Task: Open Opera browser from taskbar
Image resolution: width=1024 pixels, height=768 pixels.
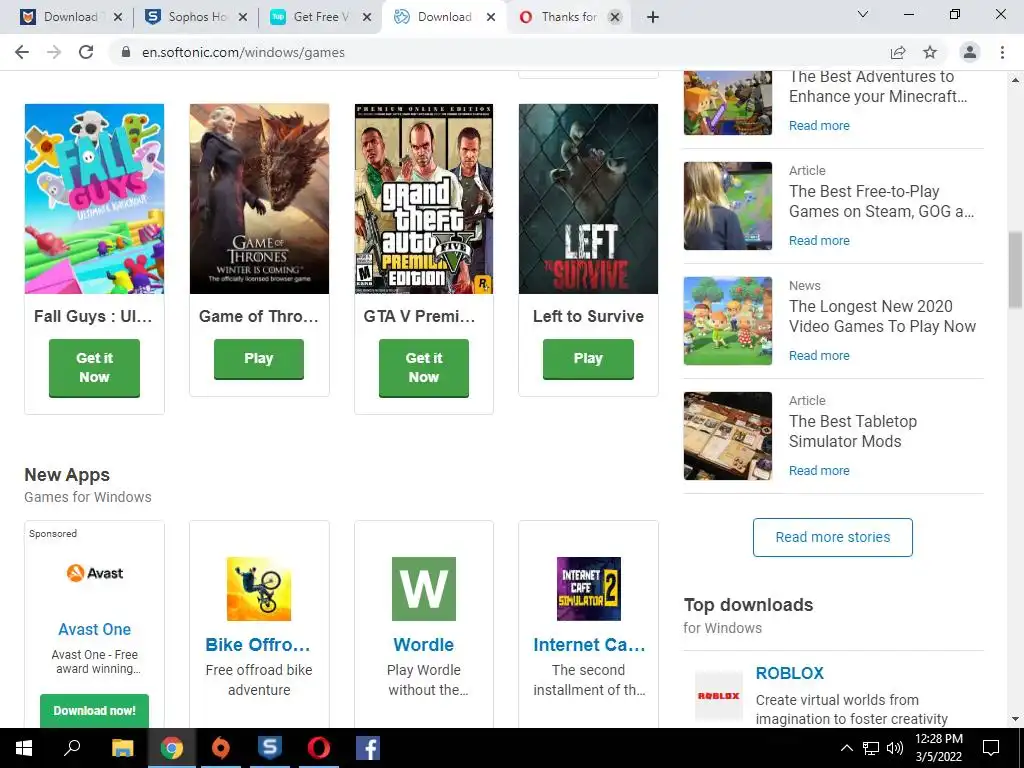Action: pyautogui.click(x=319, y=748)
